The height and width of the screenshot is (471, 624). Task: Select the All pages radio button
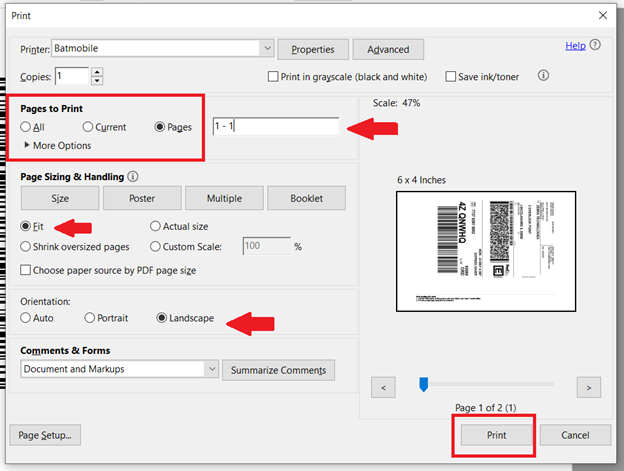27,127
